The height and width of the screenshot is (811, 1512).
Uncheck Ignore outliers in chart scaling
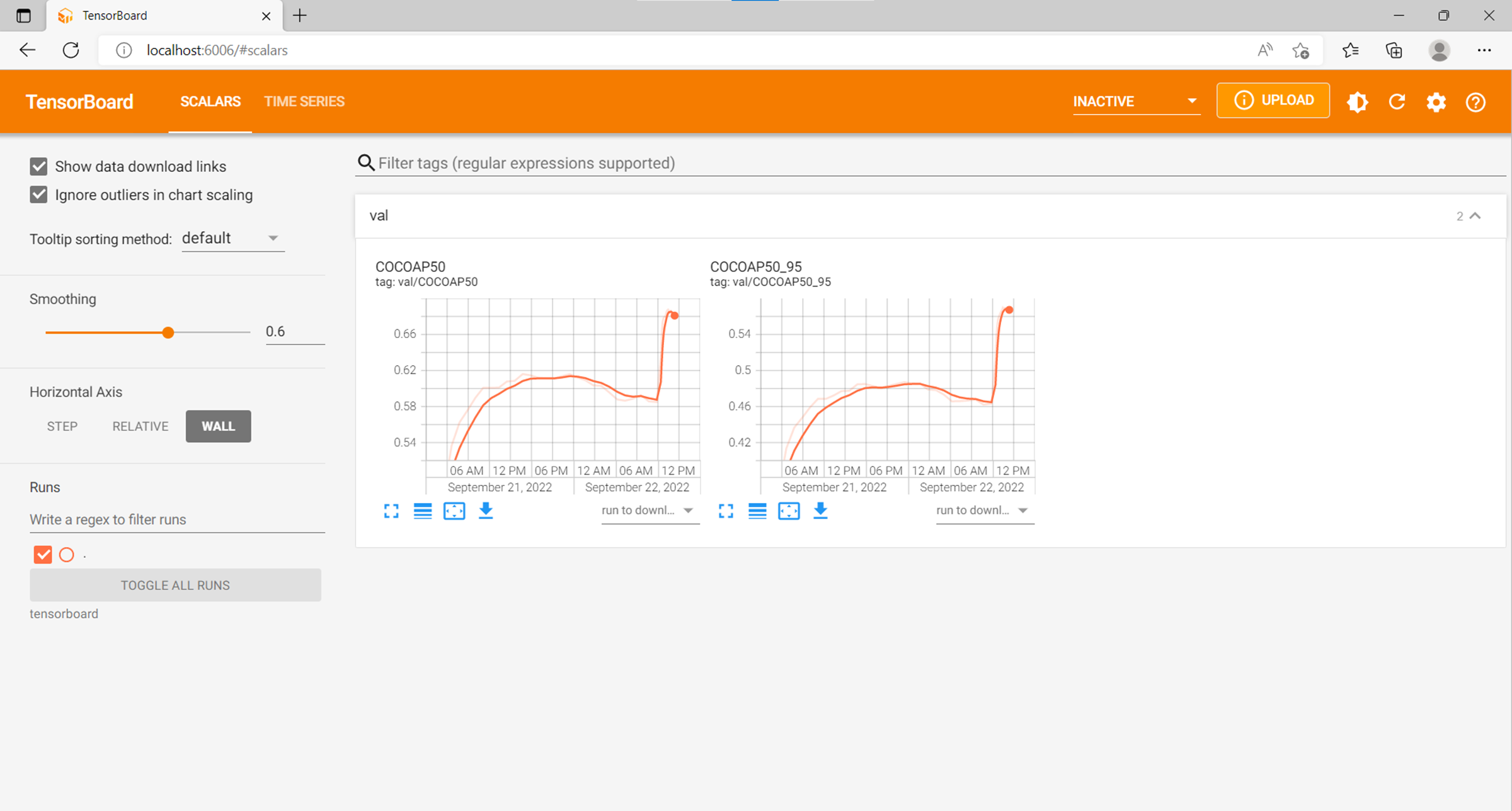coord(39,195)
